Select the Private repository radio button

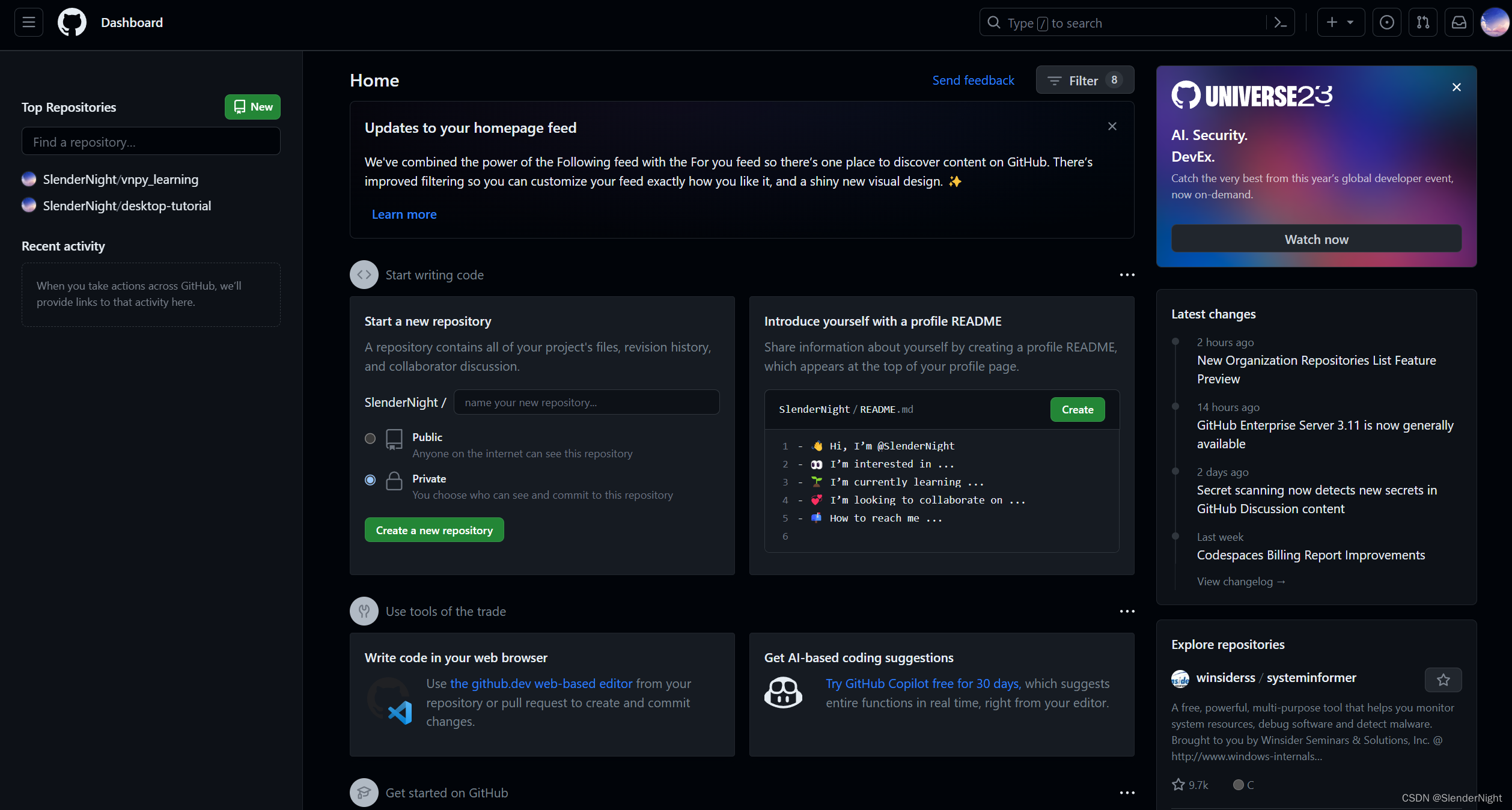pyautogui.click(x=370, y=480)
